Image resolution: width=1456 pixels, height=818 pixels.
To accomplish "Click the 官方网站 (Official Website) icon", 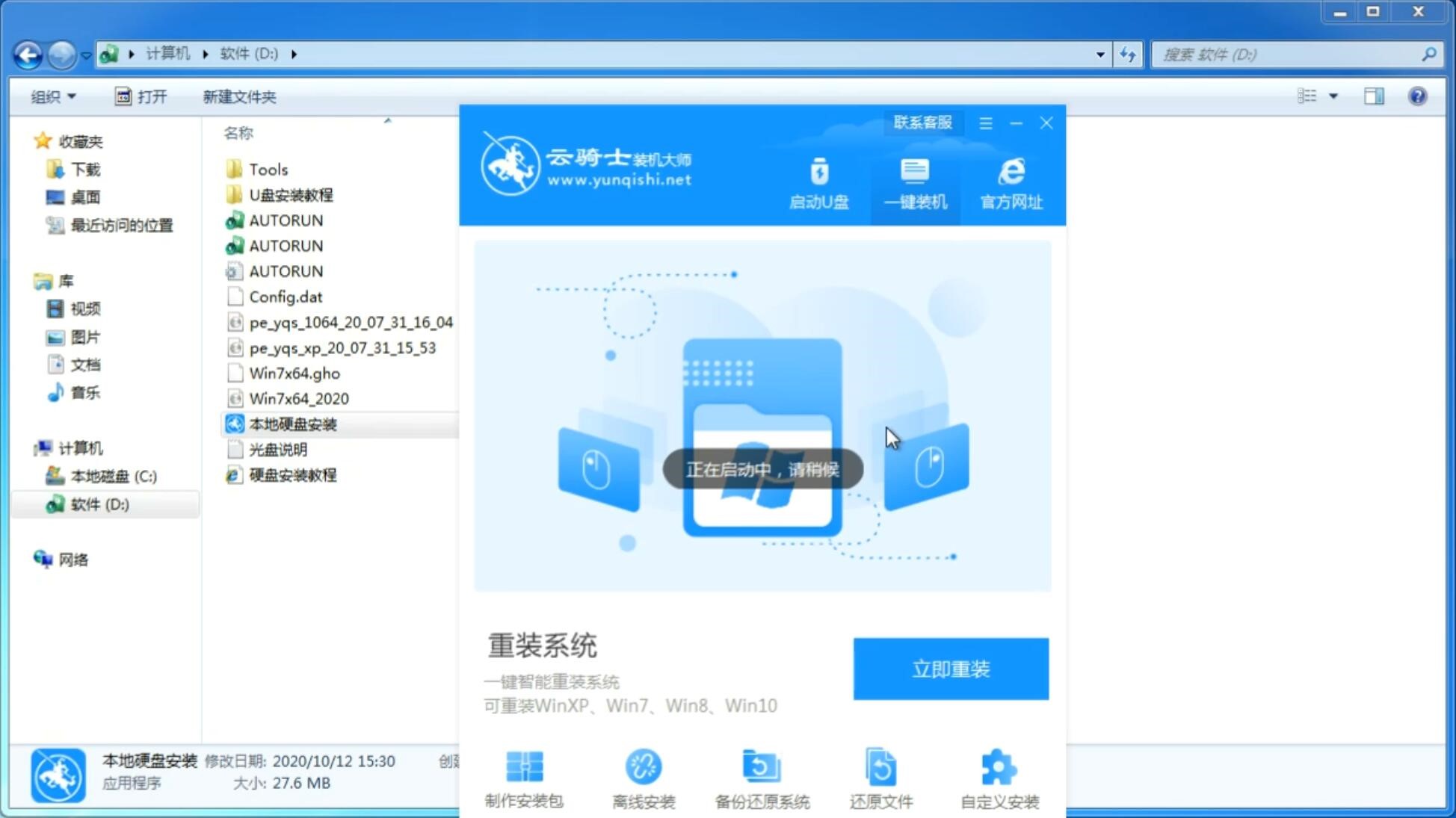I will point(1010,182).
